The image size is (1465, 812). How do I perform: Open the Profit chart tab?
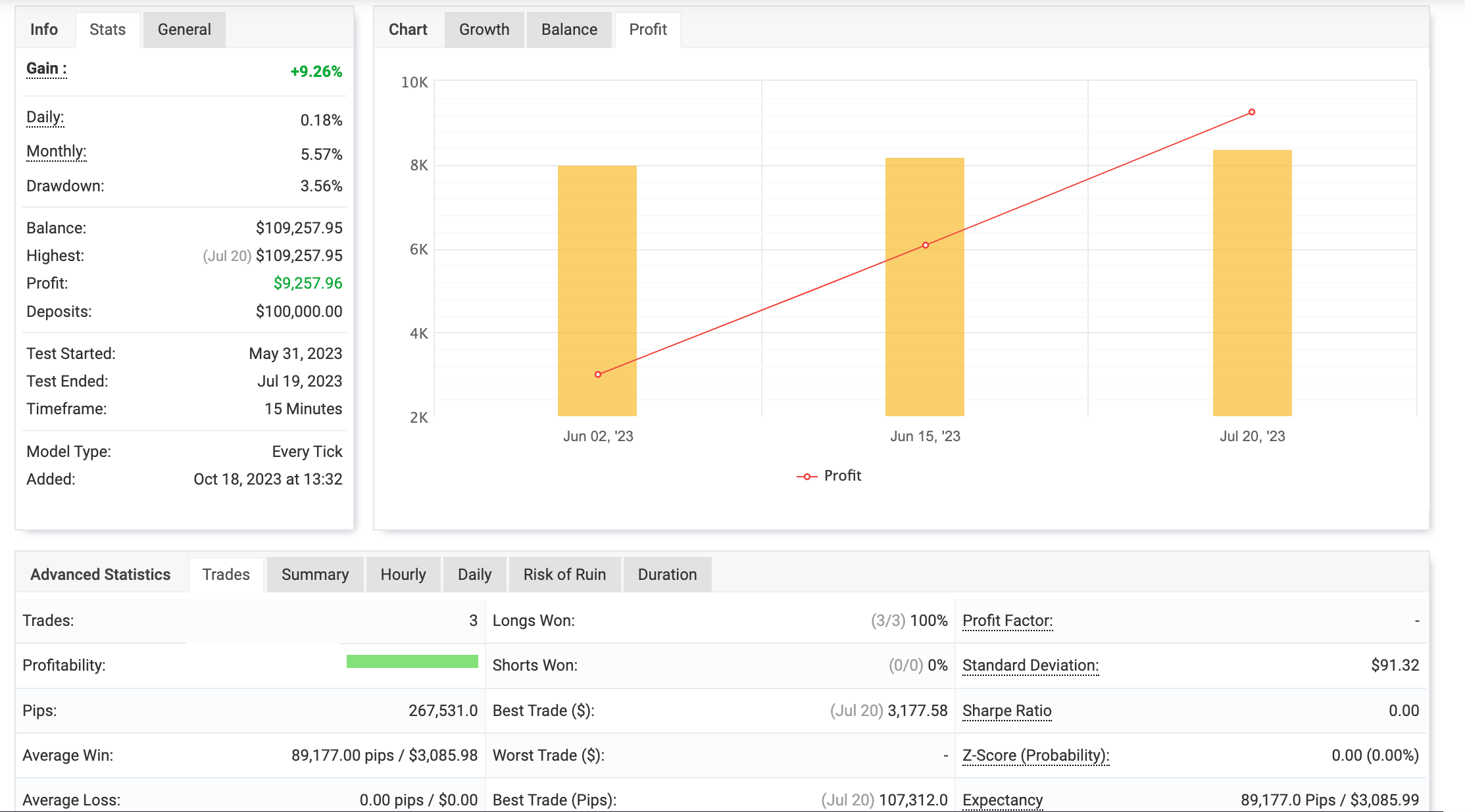pos(648,30)
